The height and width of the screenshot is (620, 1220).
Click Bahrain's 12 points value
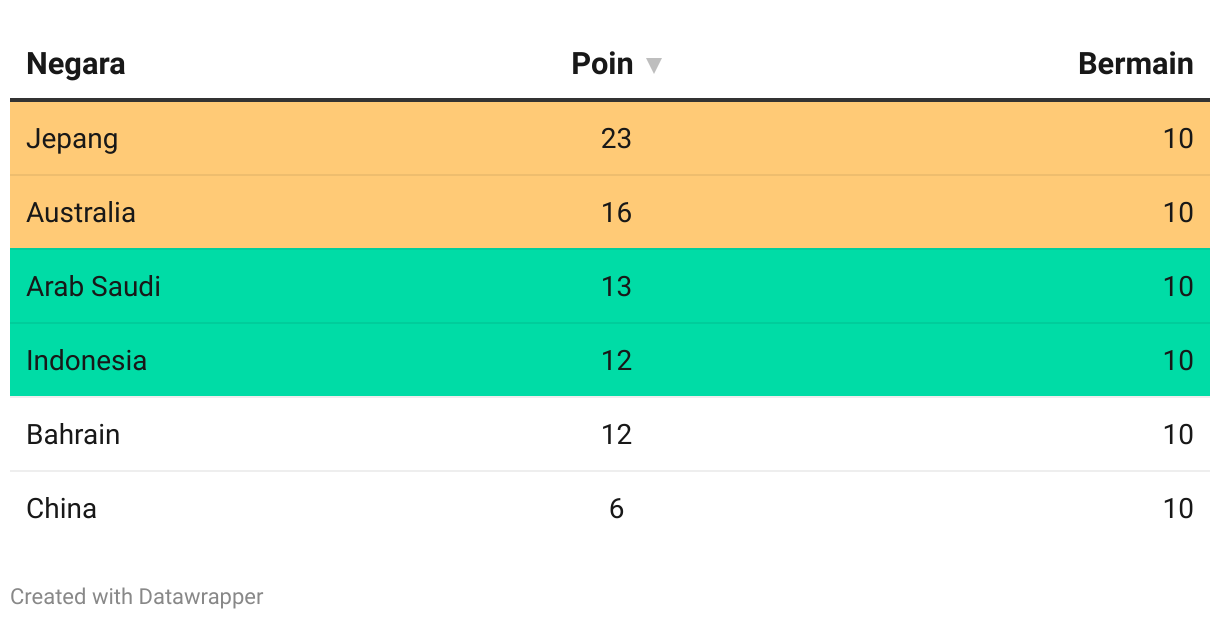click(x=617, y=434)
